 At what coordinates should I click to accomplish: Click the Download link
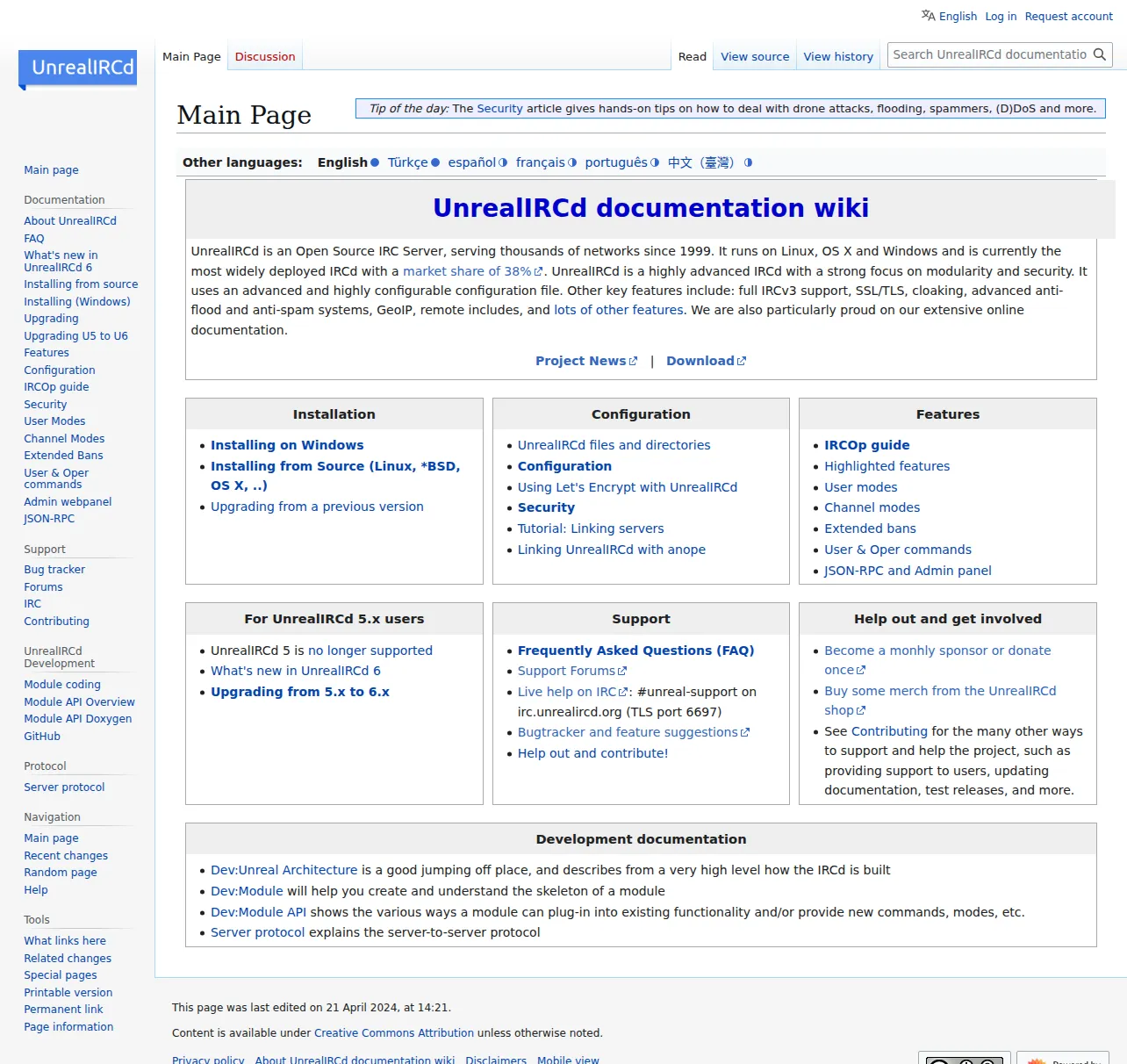pos(700,361)
